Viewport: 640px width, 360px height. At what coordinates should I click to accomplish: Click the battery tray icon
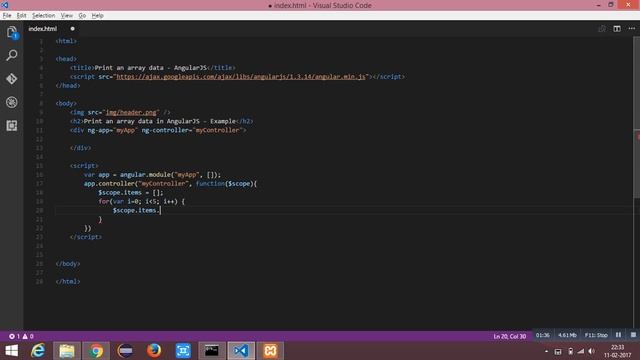pos(570,351)
